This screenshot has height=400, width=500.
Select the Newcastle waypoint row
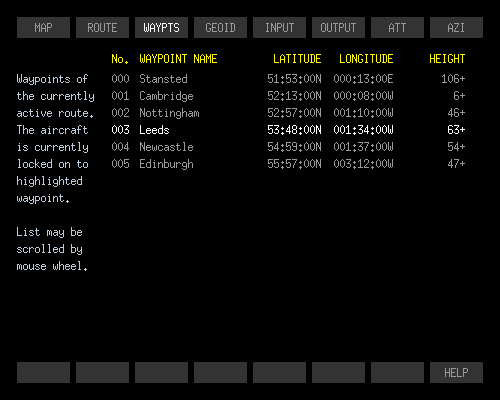pos(288,147)
